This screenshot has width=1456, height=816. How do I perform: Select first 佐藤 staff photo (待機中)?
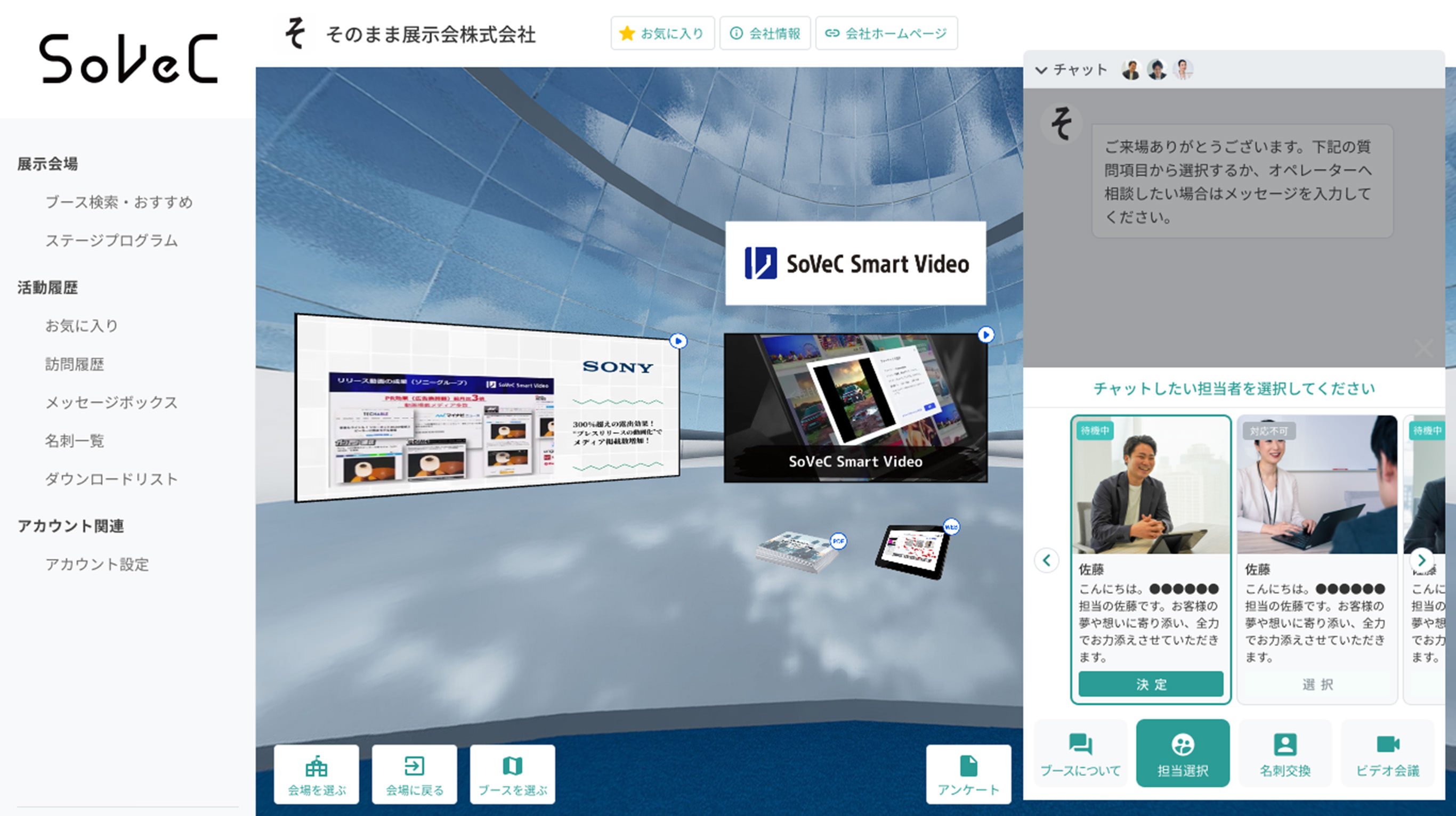1151,485
